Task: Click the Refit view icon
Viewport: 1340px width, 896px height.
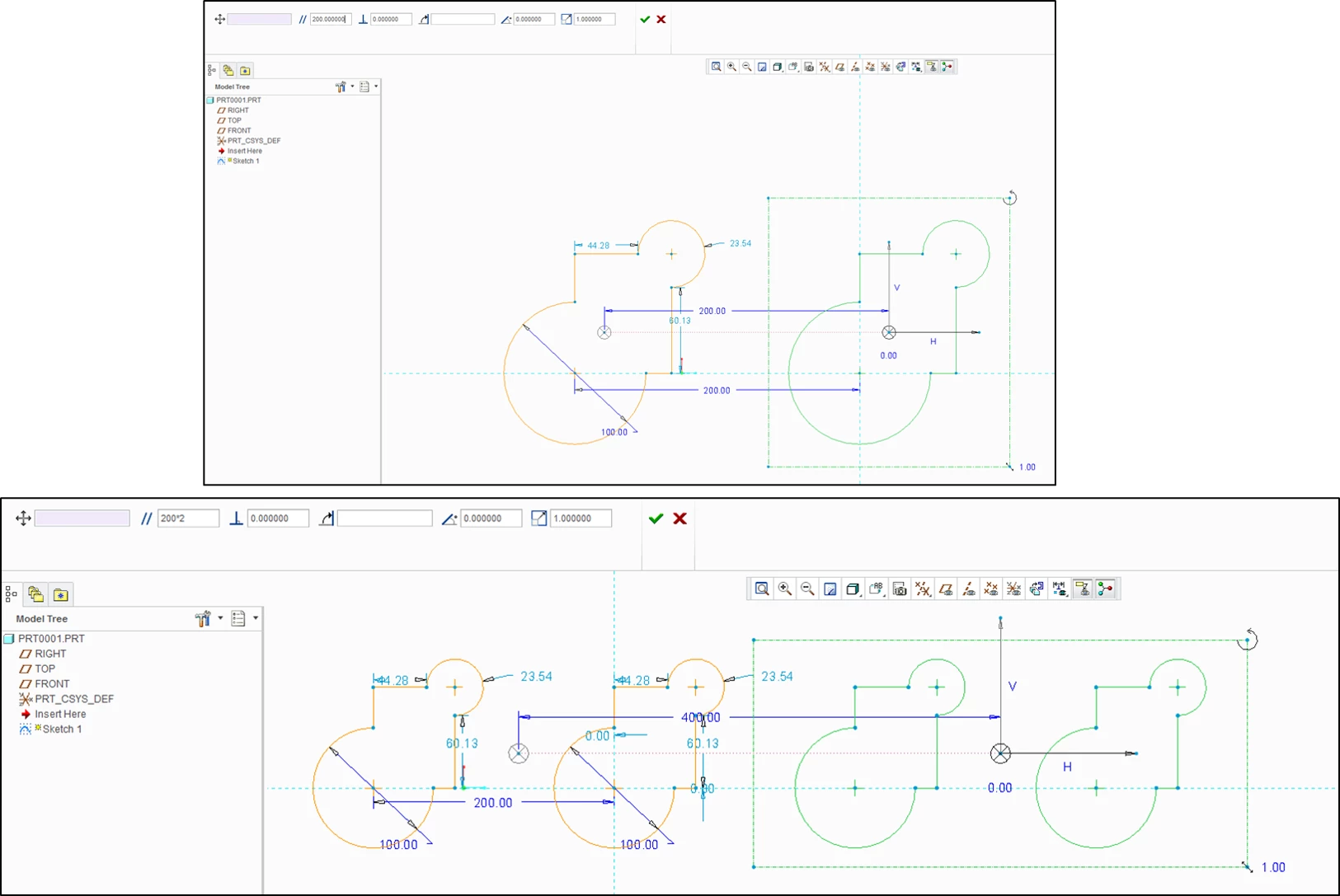Action: pyautogui.click(x=830, y=589)
